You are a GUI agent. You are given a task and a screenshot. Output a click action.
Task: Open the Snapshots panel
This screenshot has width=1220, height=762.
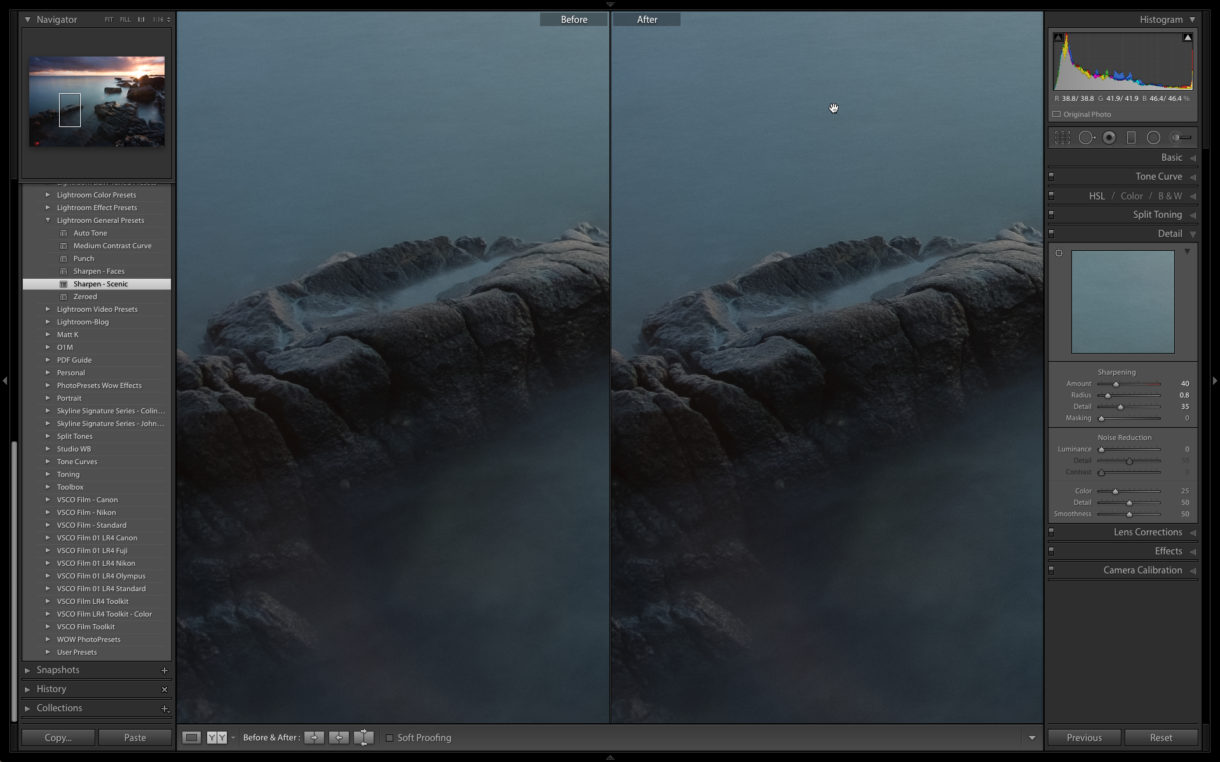tap(57, 669)
